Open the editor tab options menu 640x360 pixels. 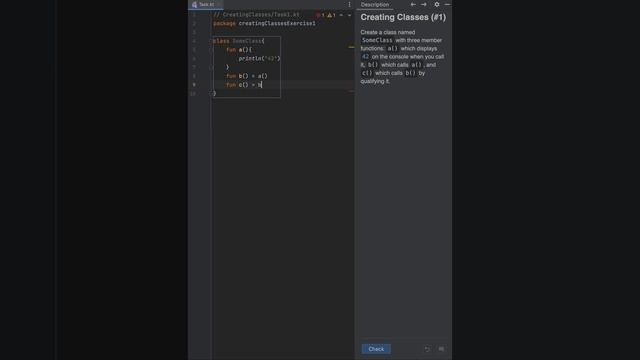349,4
